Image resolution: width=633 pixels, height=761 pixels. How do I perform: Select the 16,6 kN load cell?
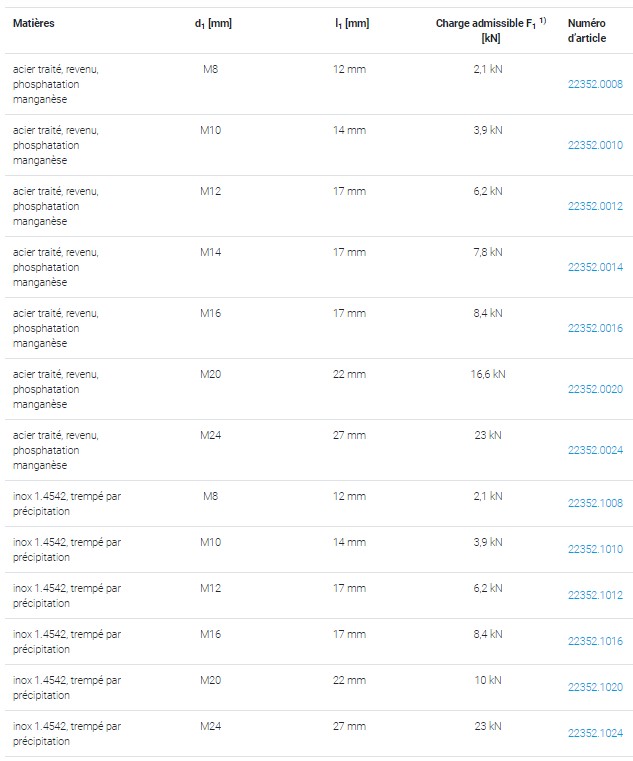point(488,374)
